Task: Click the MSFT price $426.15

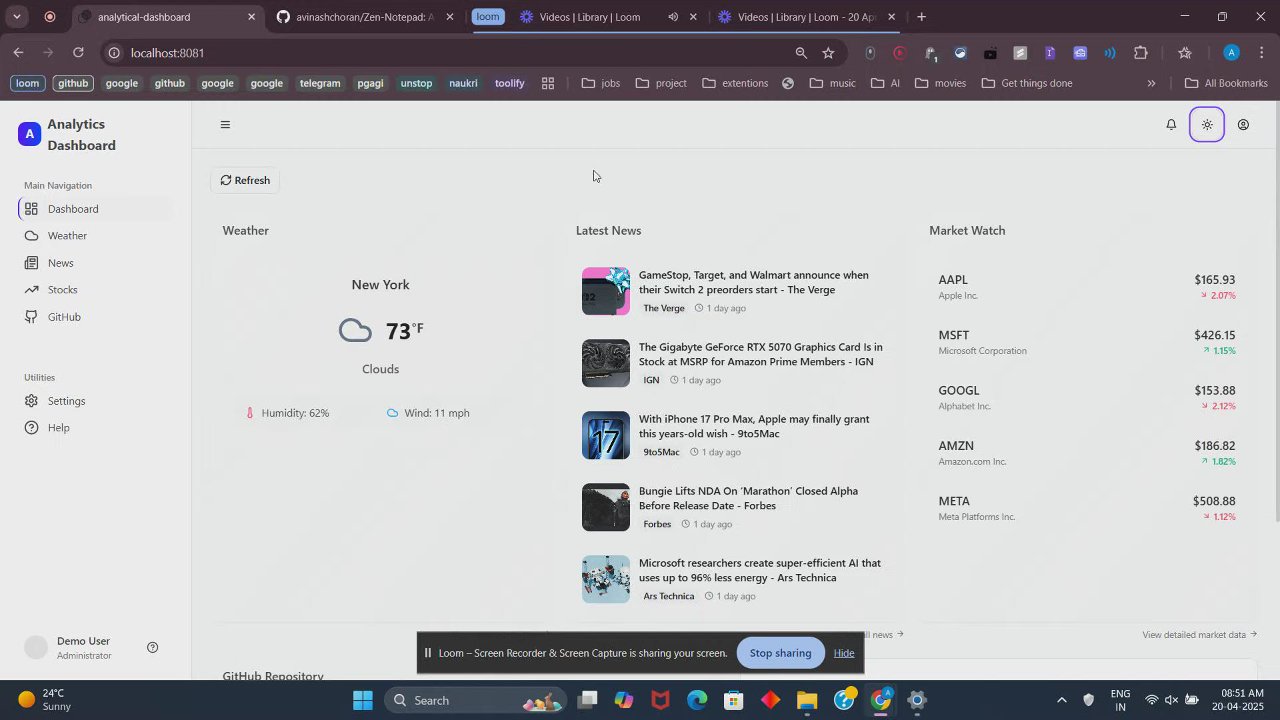Action: (x=1214, y=335)
